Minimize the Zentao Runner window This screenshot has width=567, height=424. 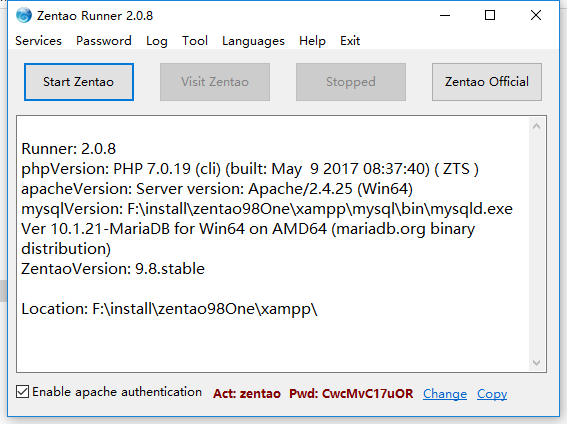pyautogui.click(x=445, y=16)
